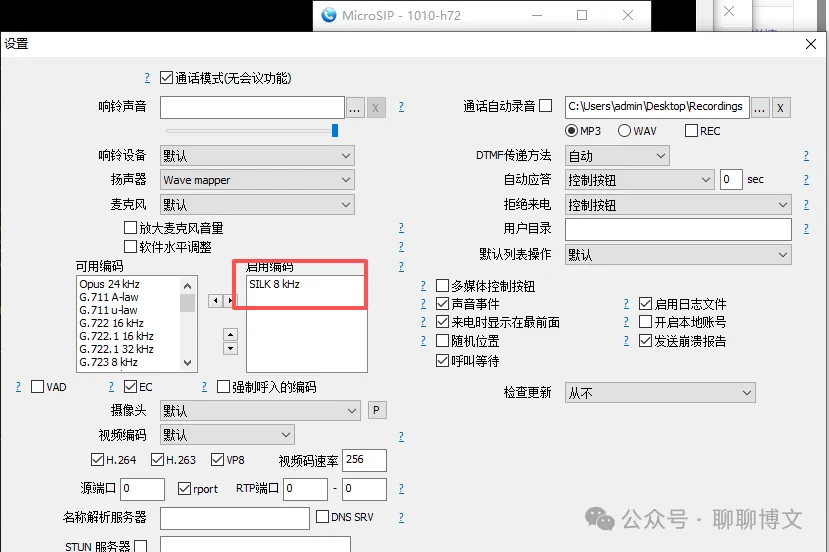829x552 pixels.
Task: Enable 通话自动录音 checkbox
Action: coord(546,106)
